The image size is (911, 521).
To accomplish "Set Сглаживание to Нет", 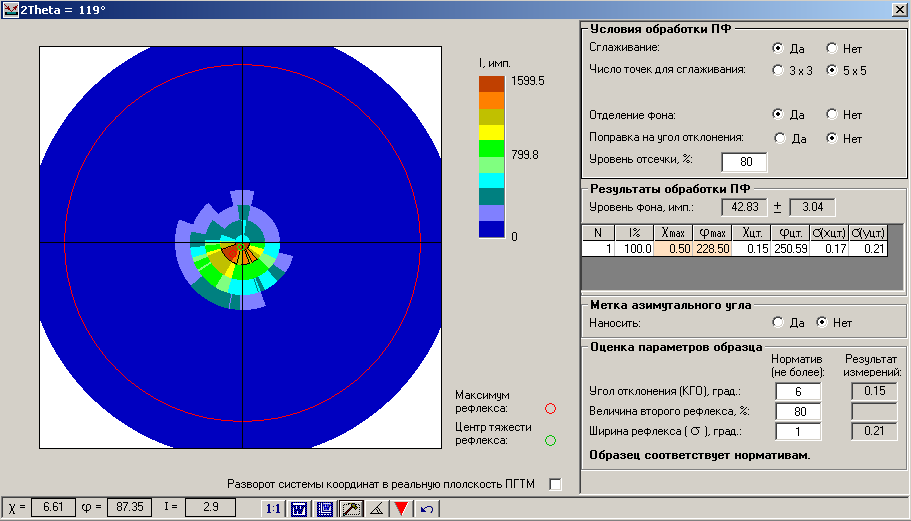I will click(832, 48).
